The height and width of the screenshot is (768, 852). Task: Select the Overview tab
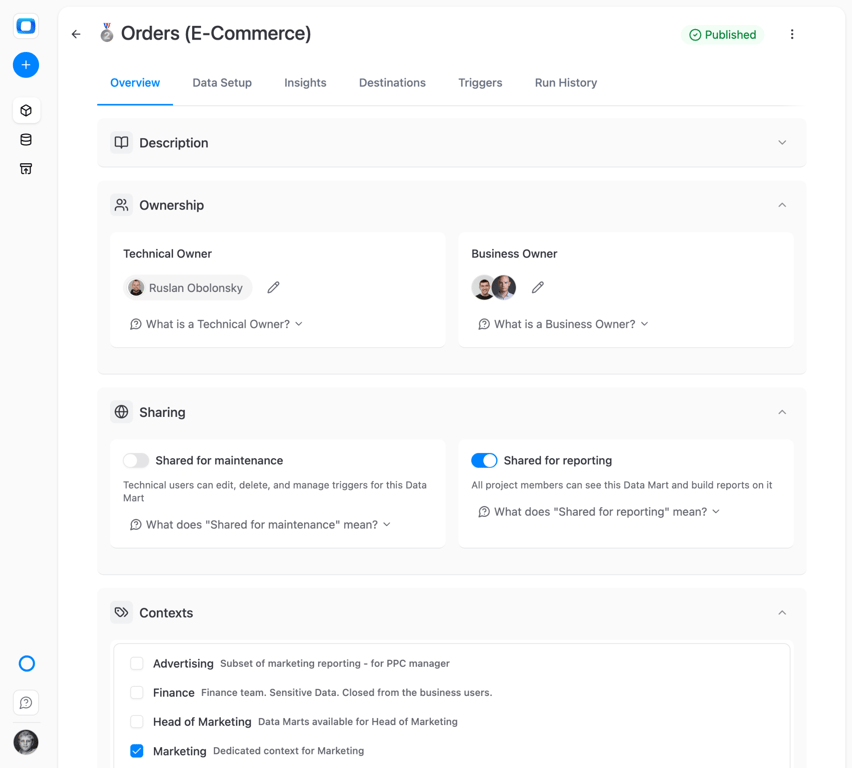pyautogui.click(x=135, y=83)
